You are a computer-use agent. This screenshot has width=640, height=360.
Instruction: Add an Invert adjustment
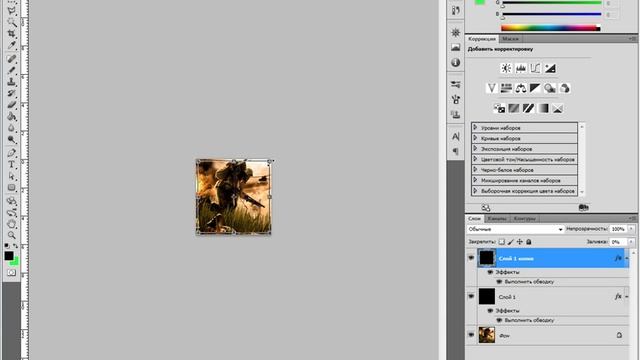(x=499, y=109)
